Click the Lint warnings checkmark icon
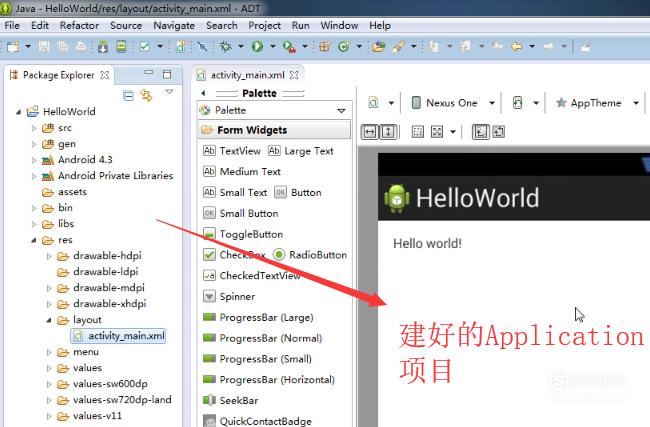Viewport: 650px width, 427px height. (x=144, y=46)
